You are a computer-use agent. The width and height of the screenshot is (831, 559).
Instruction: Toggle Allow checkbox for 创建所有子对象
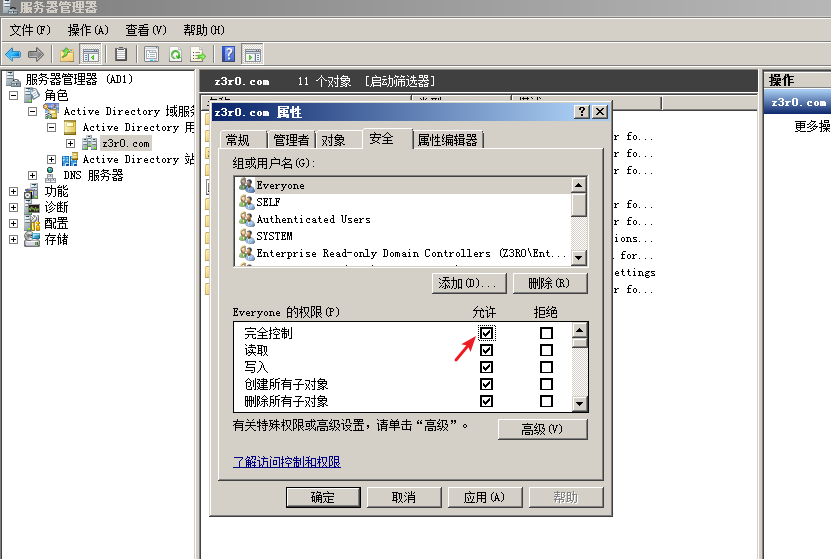(x=486, y=384)
